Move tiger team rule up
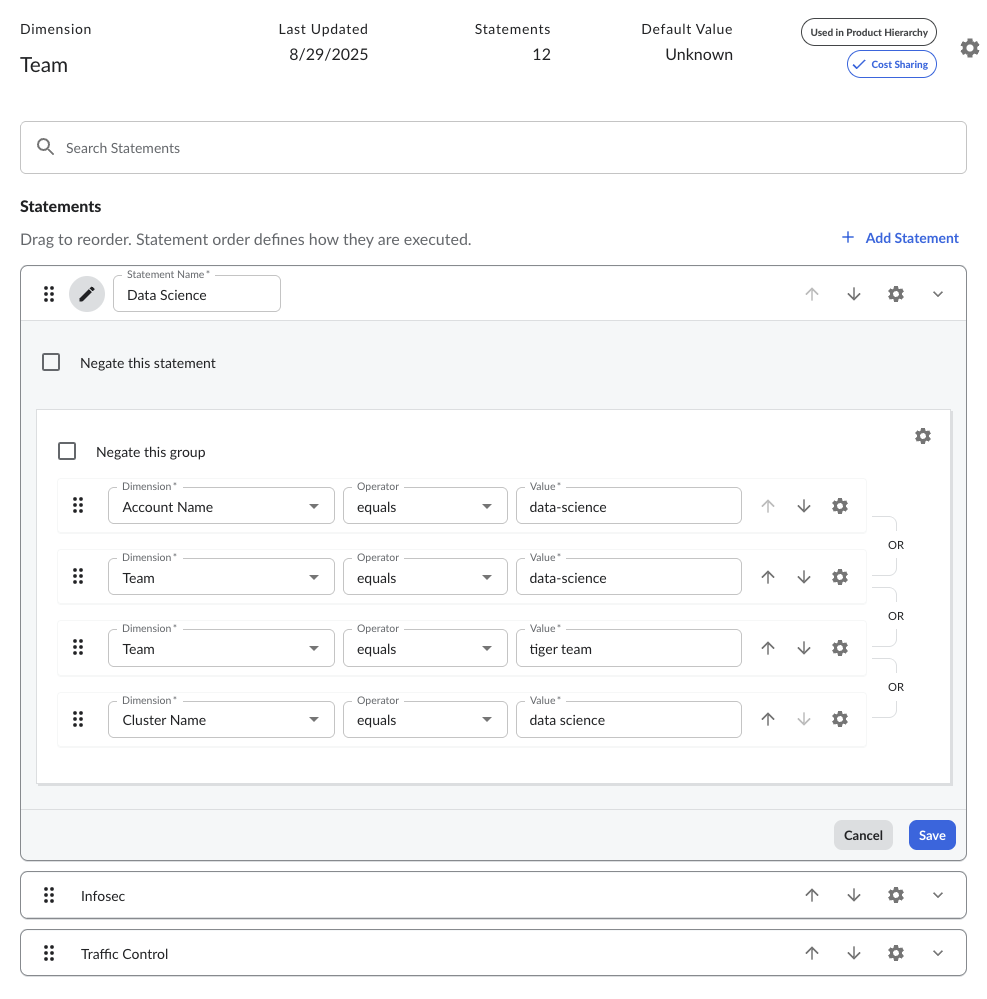987x999 pixels. [768, 648]
